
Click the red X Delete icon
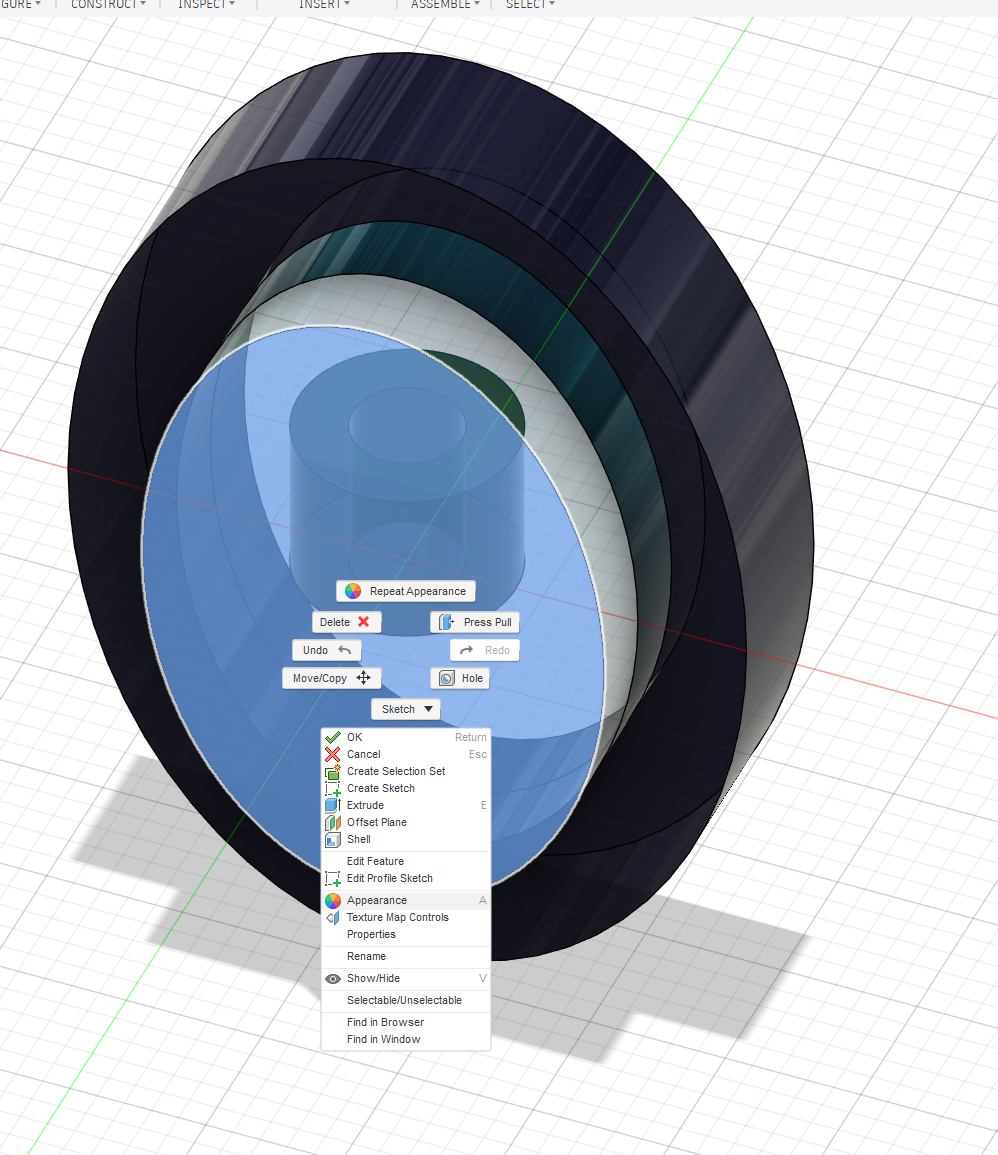(363, 622)
